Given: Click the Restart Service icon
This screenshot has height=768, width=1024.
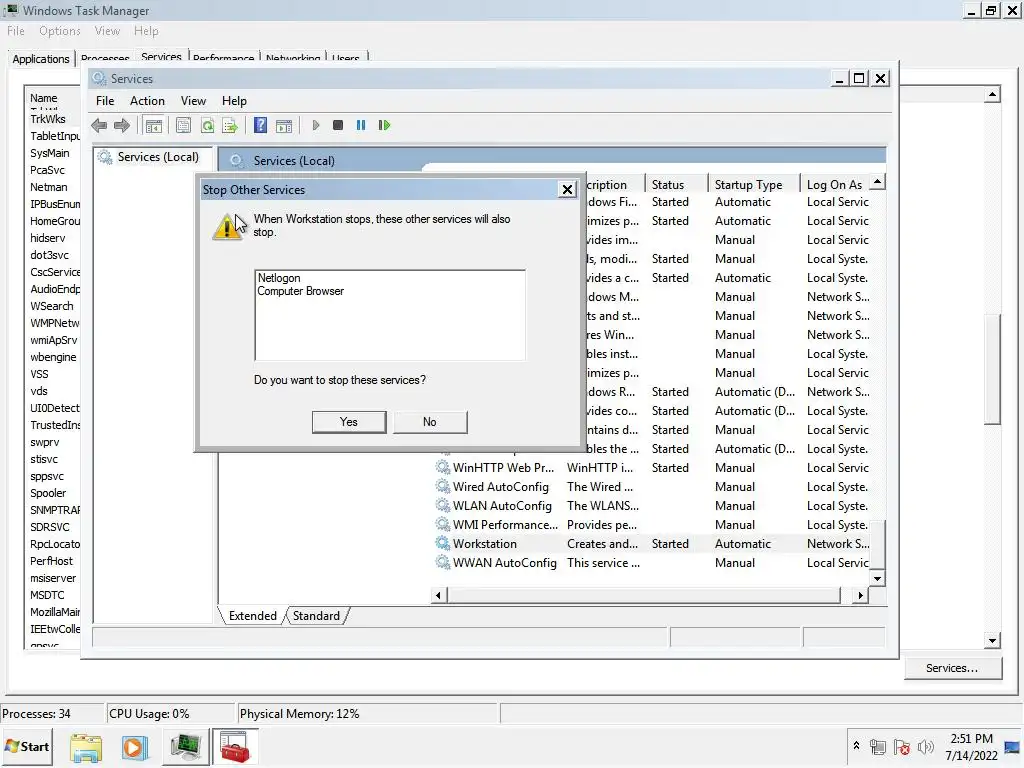Looking at the screenshot, I should click(384, 125).
